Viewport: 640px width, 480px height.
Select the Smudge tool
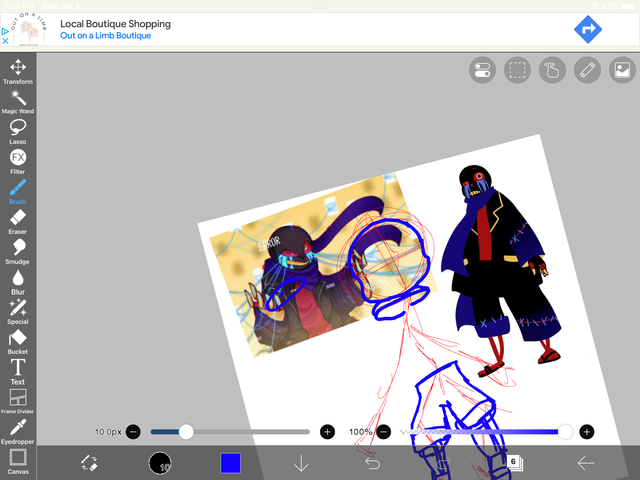18,251
